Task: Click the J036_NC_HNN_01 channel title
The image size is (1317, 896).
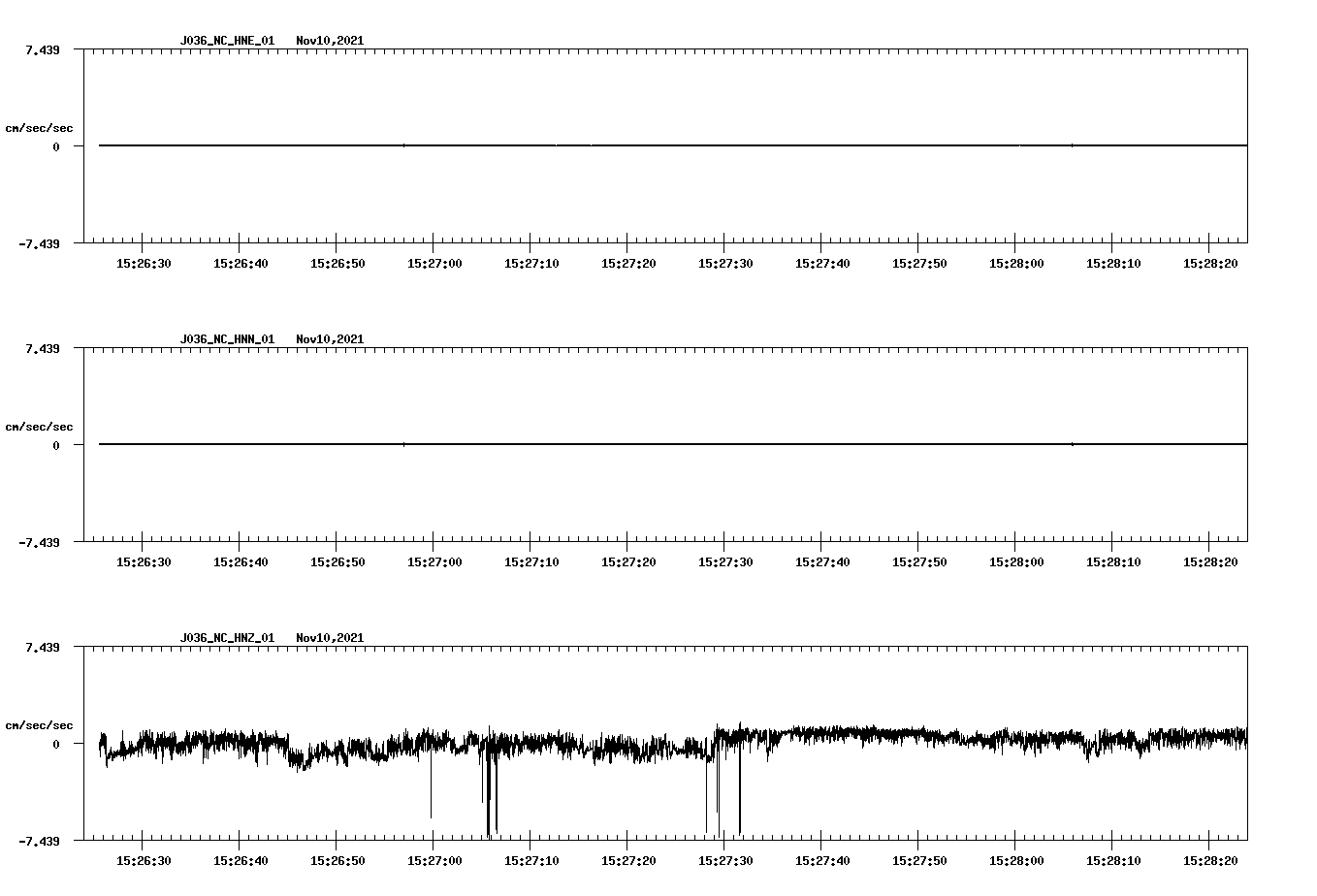Action: pyautogui.click(x=227, y=339)
